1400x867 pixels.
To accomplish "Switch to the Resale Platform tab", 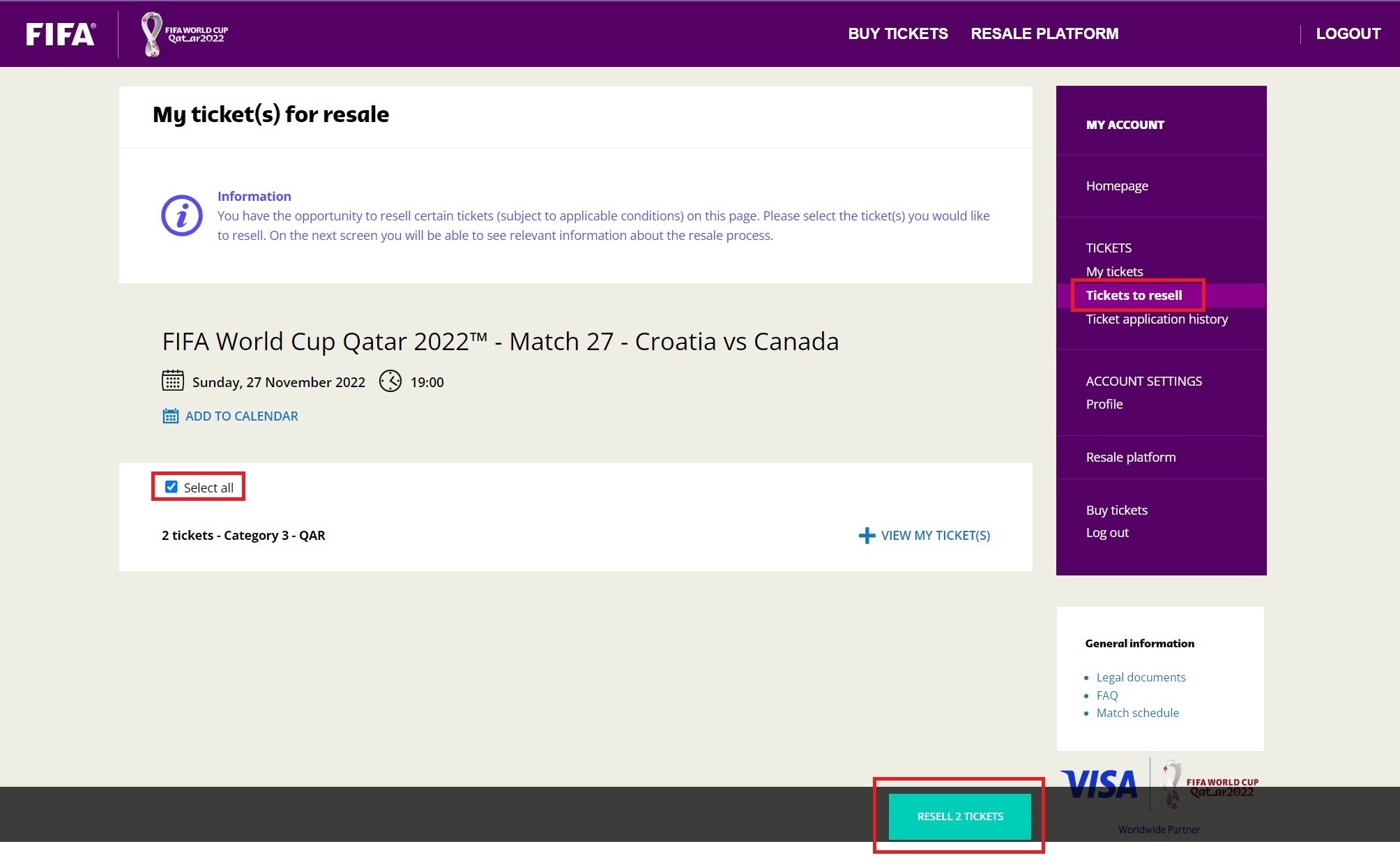I will click(1044, 33).
